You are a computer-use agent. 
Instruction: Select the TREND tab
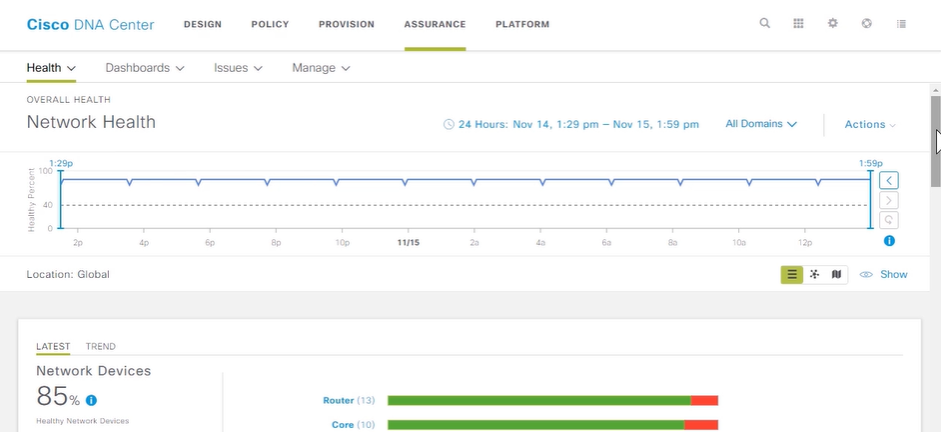pos(101,347)
